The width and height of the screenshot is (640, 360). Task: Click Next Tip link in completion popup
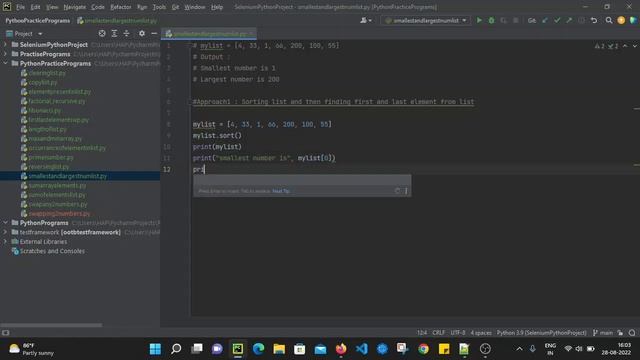281,191
